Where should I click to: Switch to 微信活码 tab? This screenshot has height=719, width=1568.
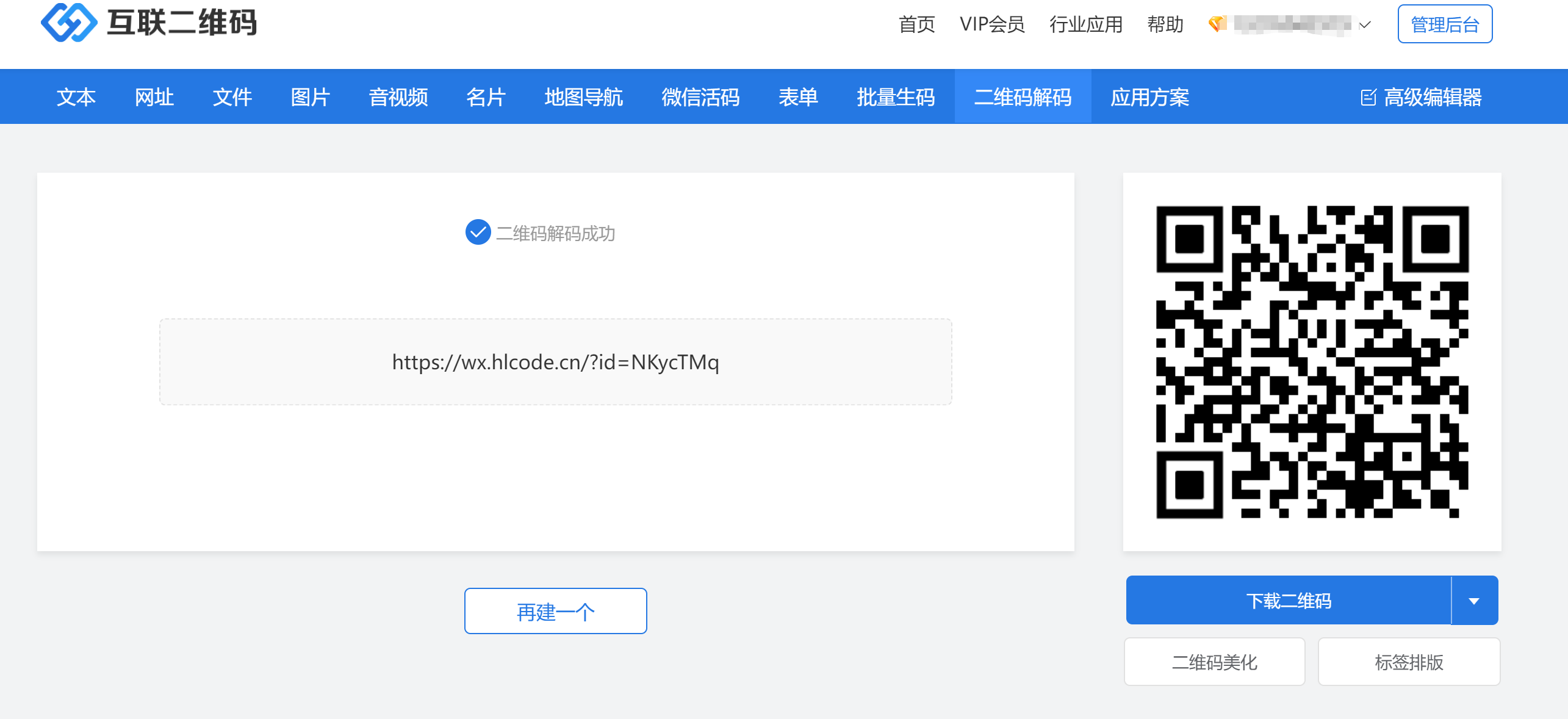pyautogui.click(x=701, y=97)
